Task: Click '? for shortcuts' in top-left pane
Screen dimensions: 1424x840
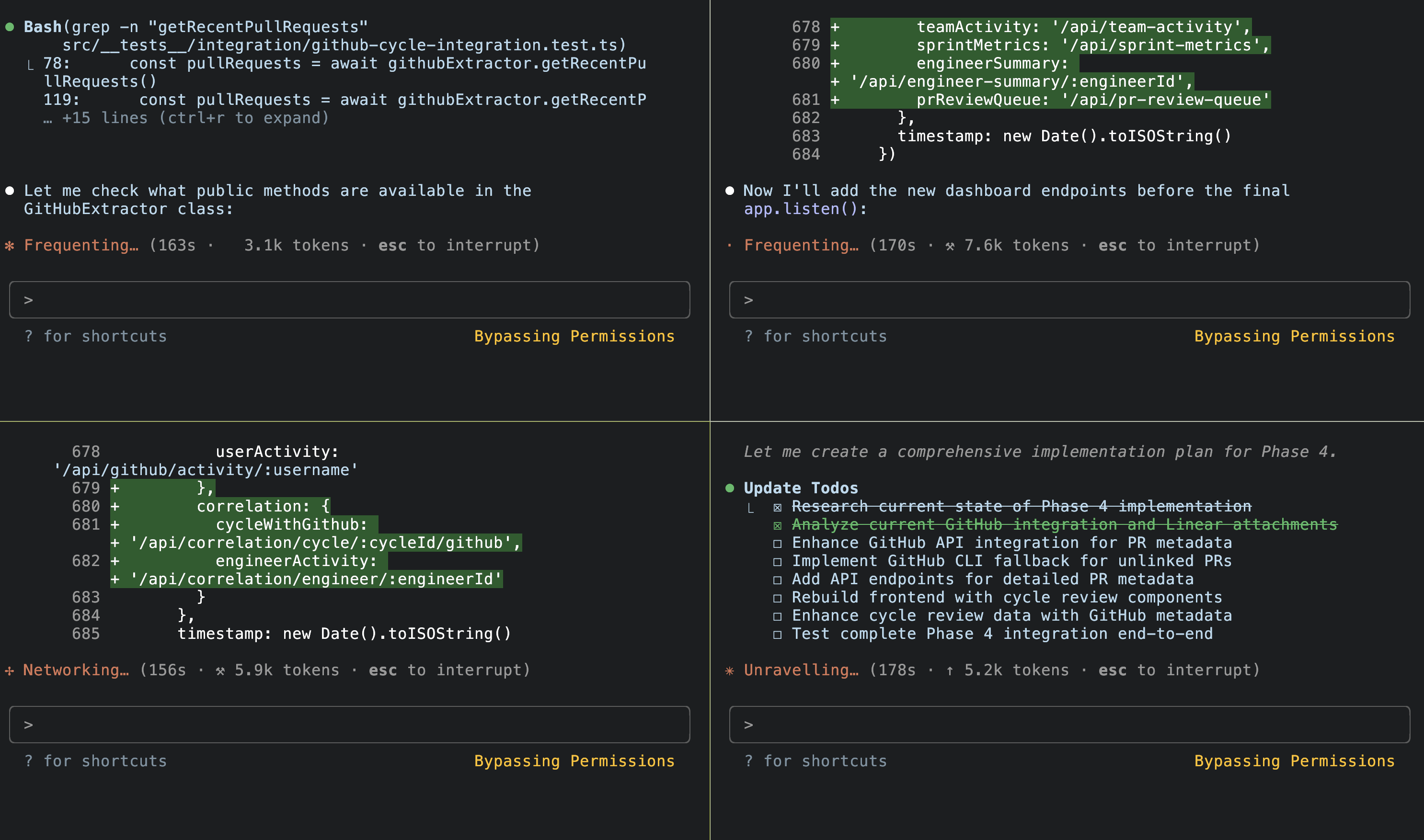Action: [x=96, y=336]
